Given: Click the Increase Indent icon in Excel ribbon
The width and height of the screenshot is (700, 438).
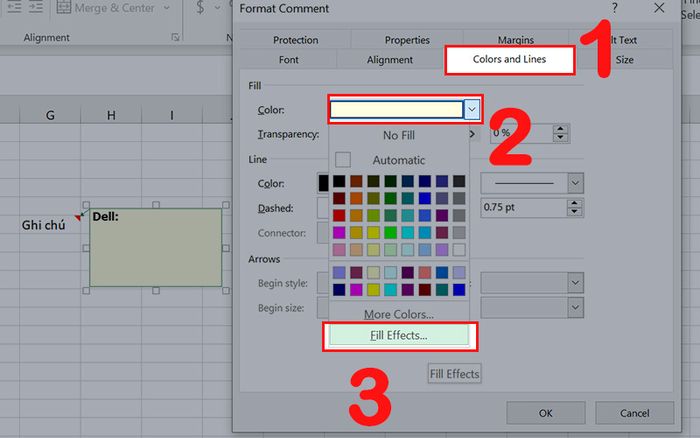Looking at the screenshot, I should coord(36,6).
